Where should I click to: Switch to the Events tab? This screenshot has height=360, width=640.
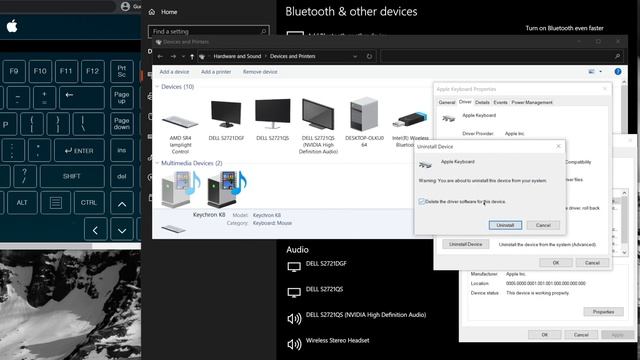coord(500,102)
